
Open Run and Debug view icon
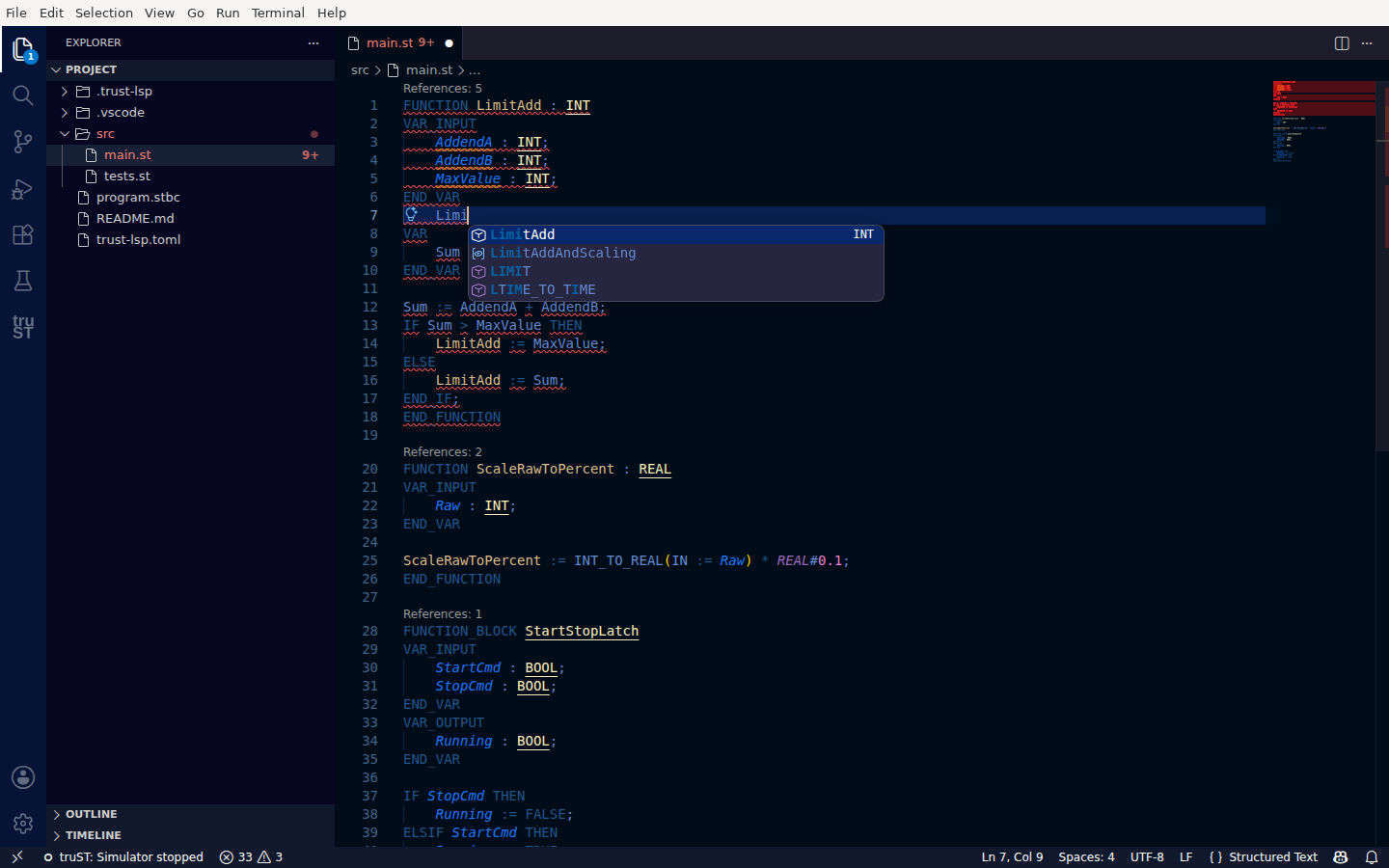pos(23,189)
